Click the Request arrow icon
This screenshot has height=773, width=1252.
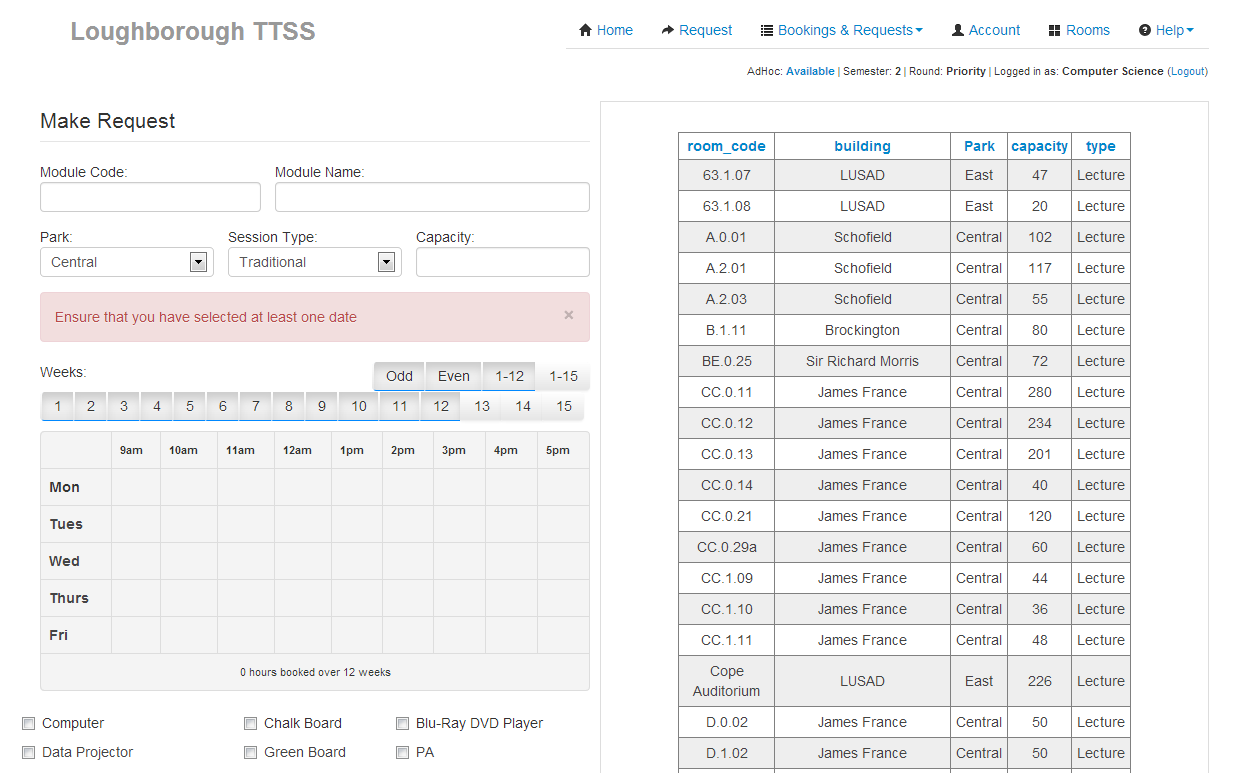(668, 30)
